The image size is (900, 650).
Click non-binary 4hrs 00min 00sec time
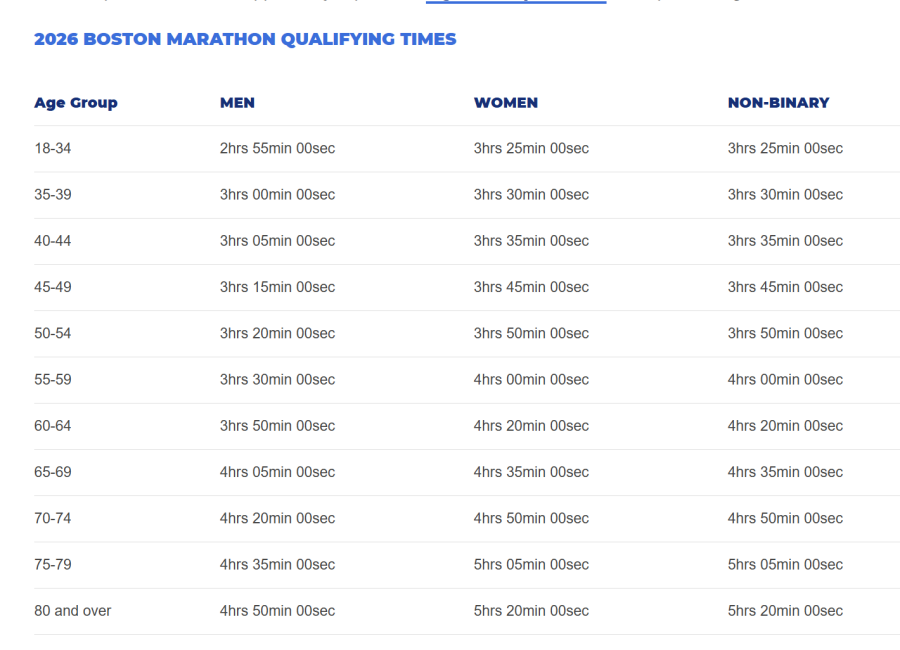coord(785,380)
